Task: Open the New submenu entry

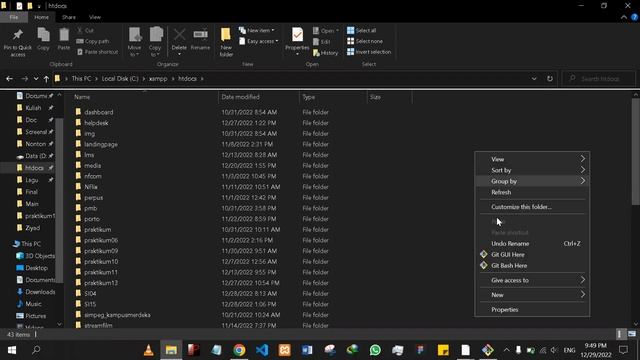Action: point(533,295)
